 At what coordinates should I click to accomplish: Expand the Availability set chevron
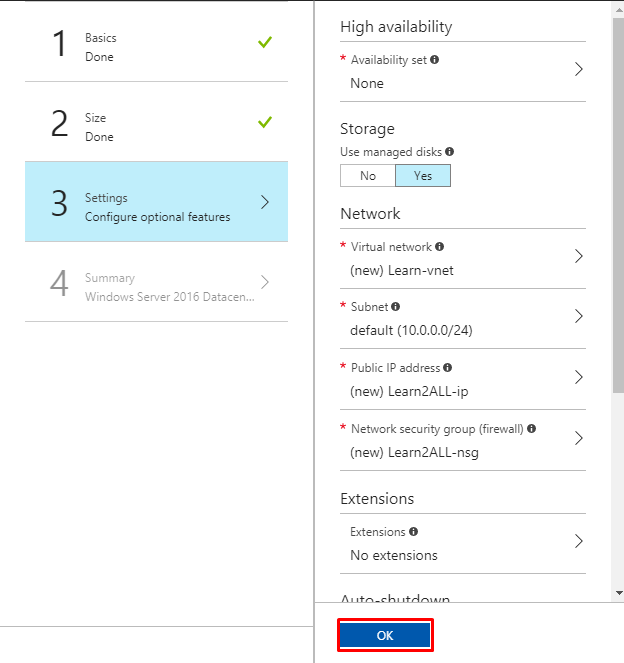[578, 70]
